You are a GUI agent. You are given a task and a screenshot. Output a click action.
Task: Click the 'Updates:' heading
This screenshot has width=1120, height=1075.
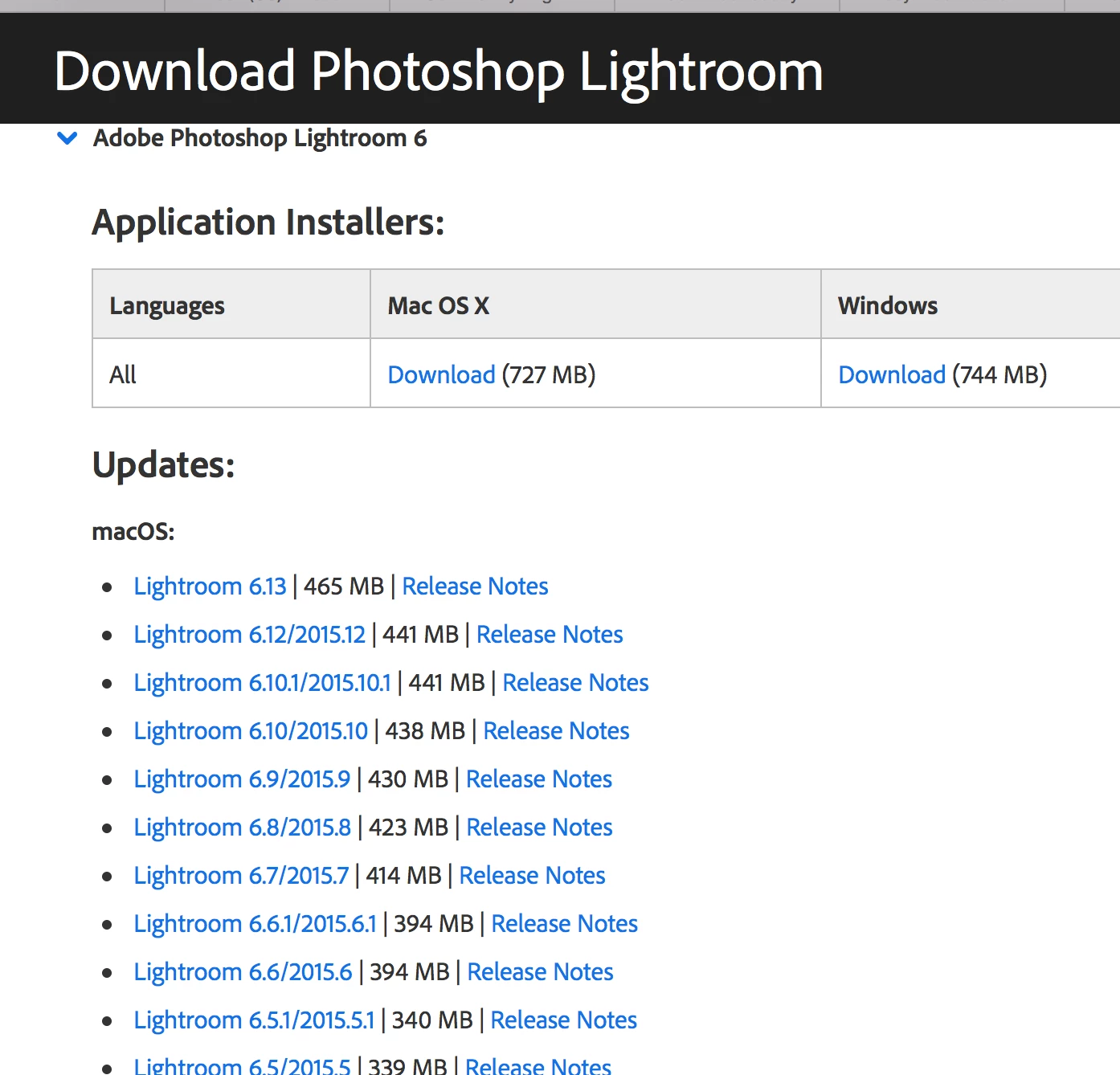point(164,464)
